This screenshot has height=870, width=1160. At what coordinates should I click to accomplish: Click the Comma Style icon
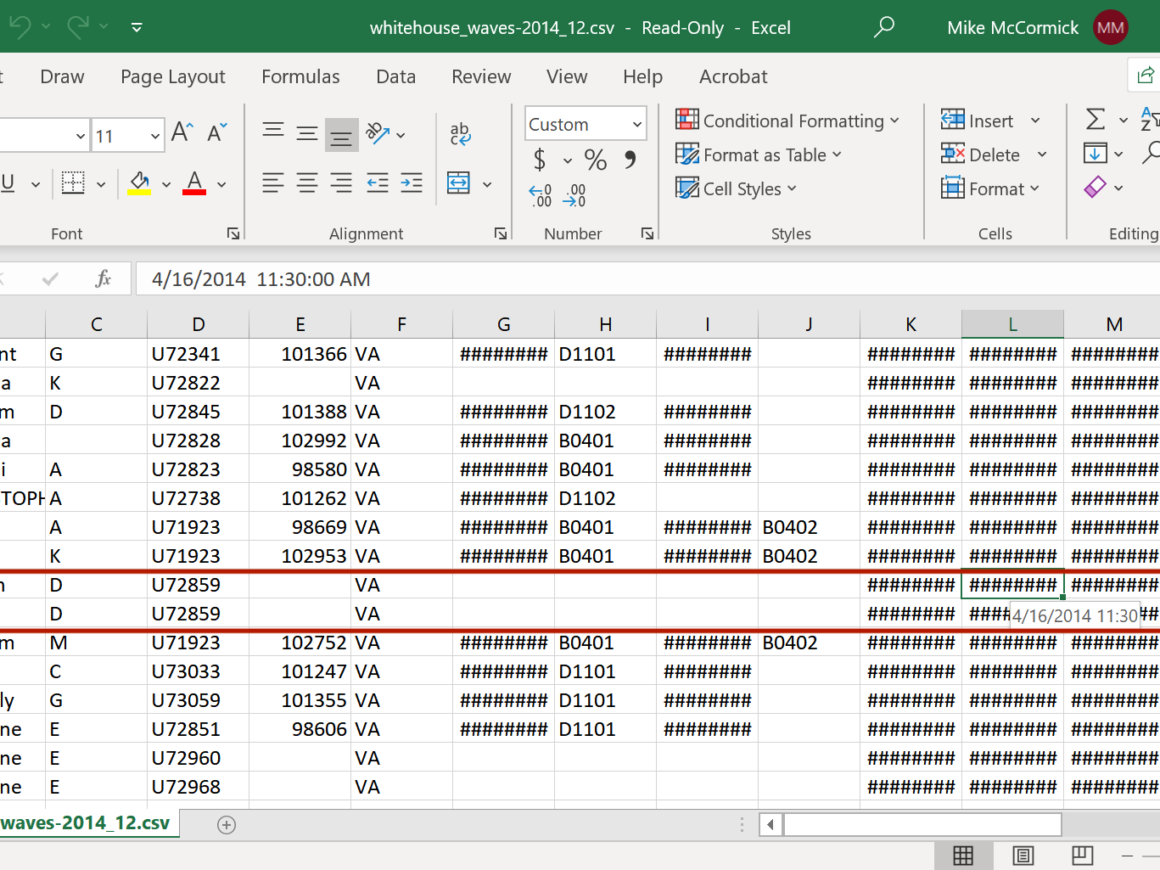pyautogui.click(x=630, y=160)
